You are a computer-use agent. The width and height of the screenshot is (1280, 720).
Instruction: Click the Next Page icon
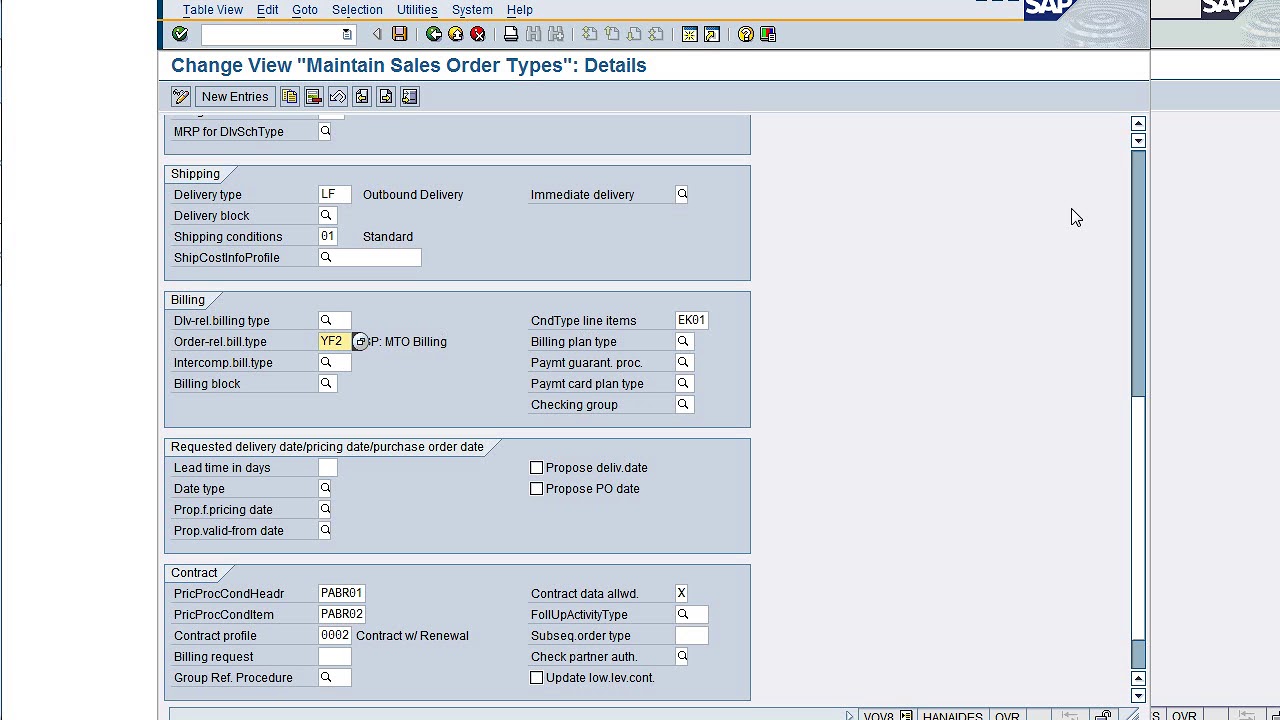coord(634,34)
